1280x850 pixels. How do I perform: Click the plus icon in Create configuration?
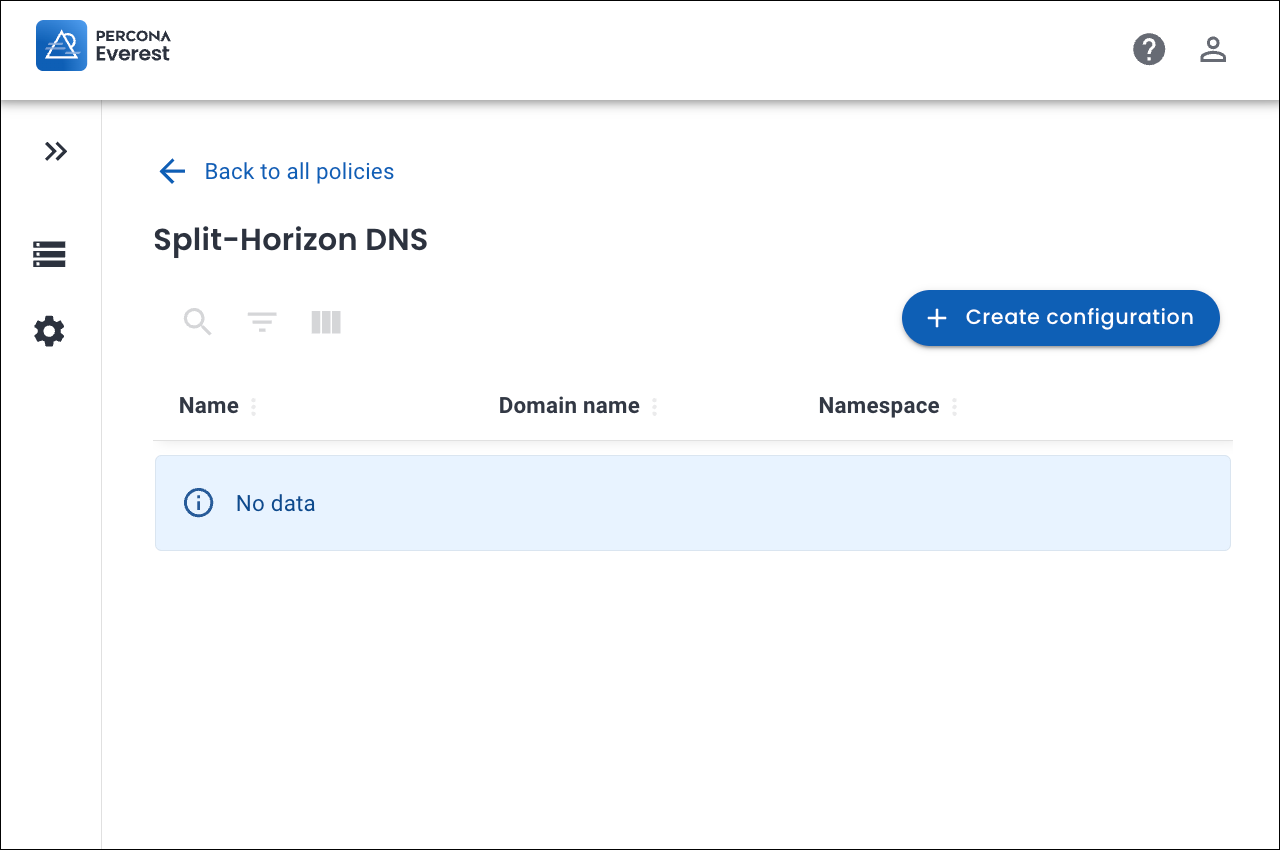tap(936, 318)
